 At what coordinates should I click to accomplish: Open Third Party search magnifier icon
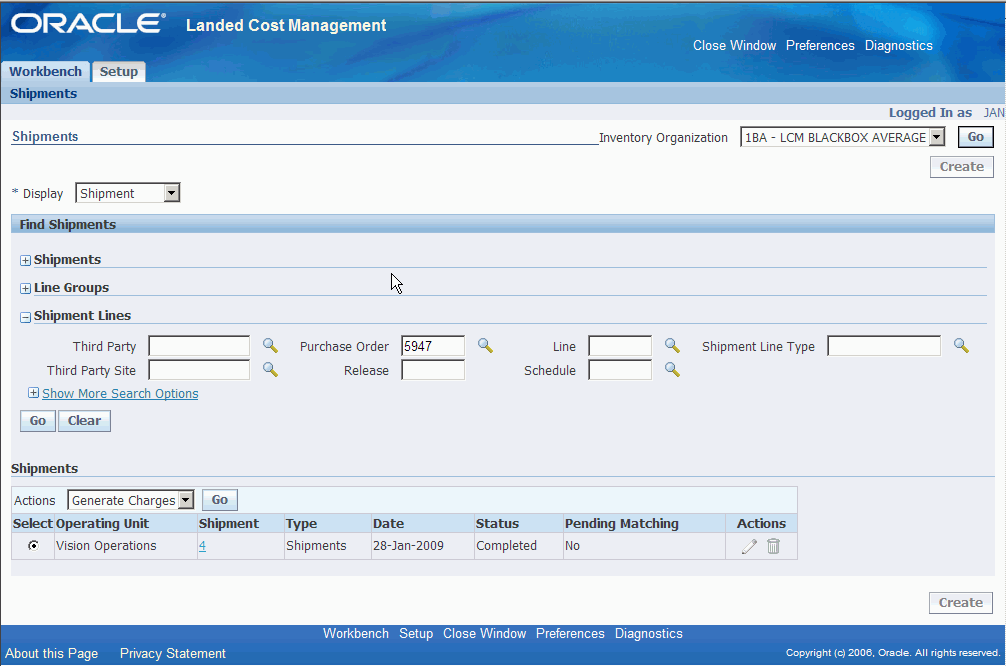coord(270,346)
